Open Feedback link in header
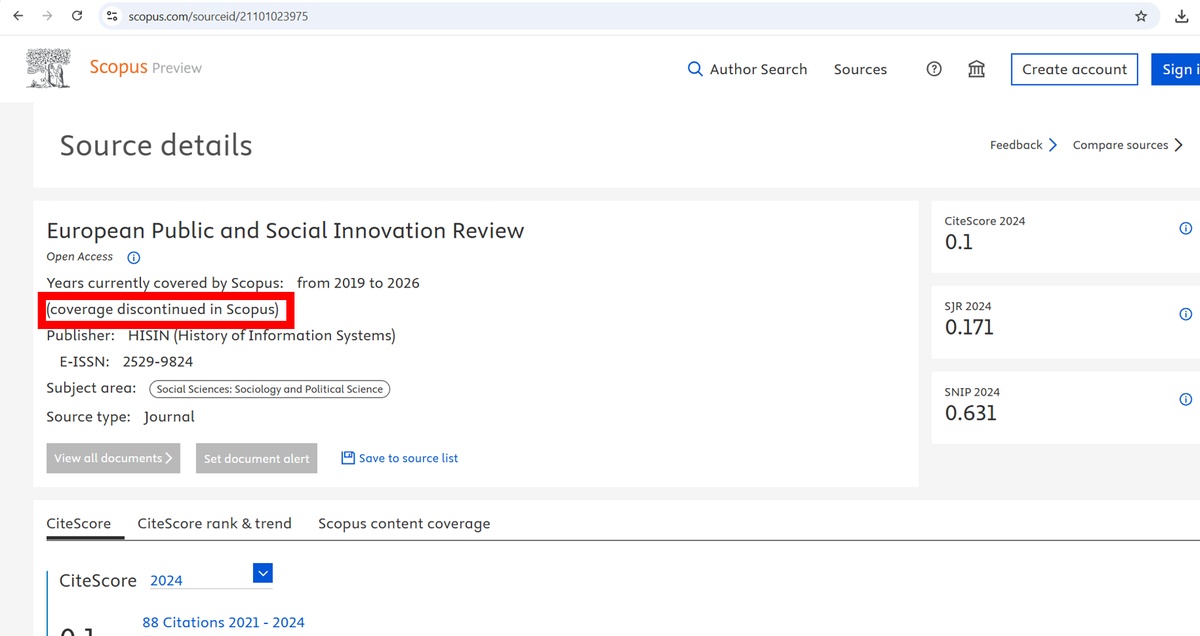 (1022, 145)
